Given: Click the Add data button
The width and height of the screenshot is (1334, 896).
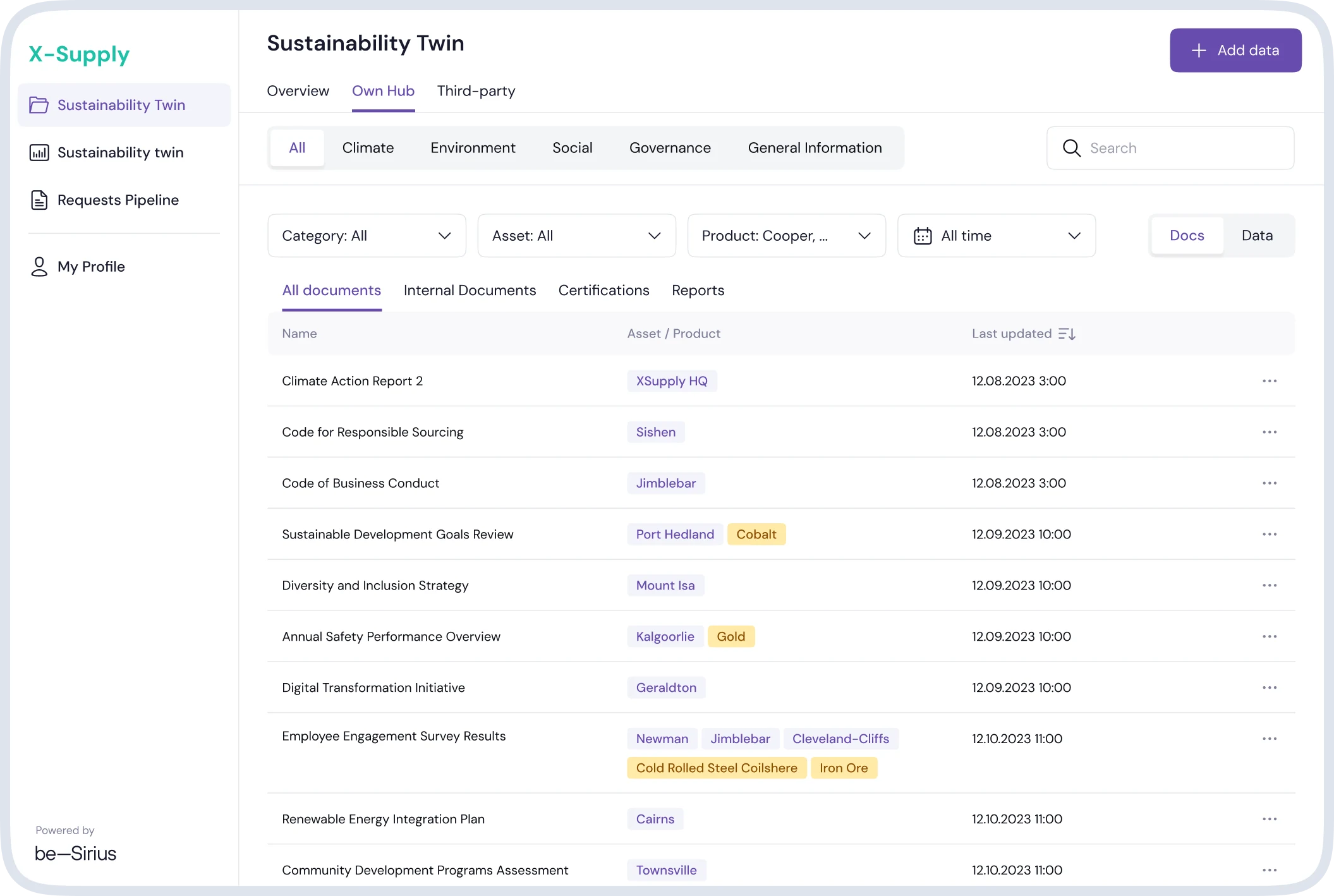Looking at the screenshot, I should (x=1235, y=51).
